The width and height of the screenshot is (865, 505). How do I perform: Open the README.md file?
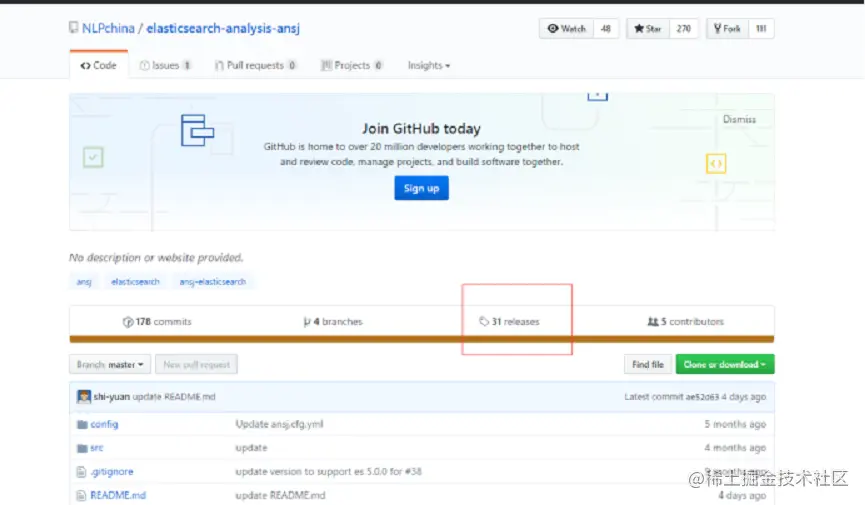coord(118,495)
